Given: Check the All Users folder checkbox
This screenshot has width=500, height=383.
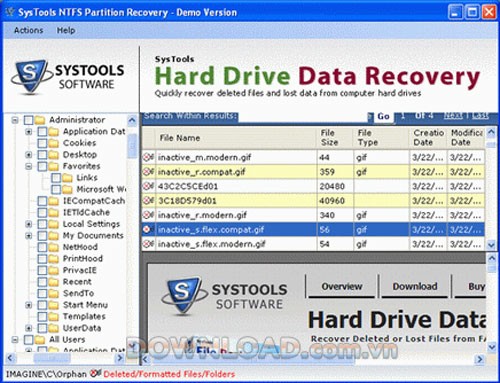Looking at the screenshot, I should pos(29,340).
